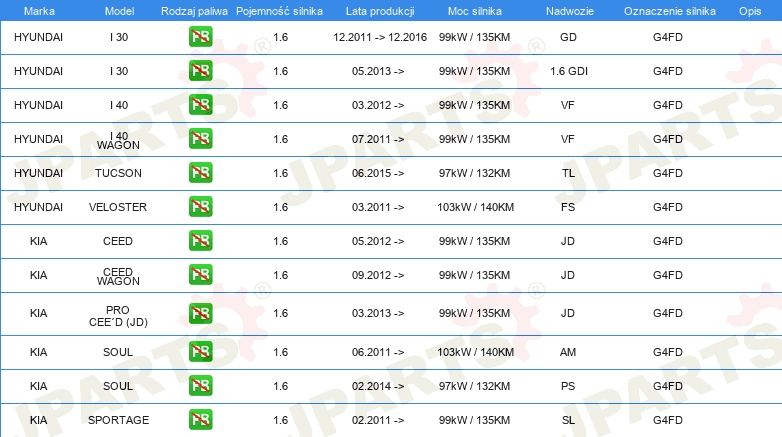The width and height of the screenshot is (782, 437).
Task: Click the PS body code cell
Action: (x=568, y=386)
